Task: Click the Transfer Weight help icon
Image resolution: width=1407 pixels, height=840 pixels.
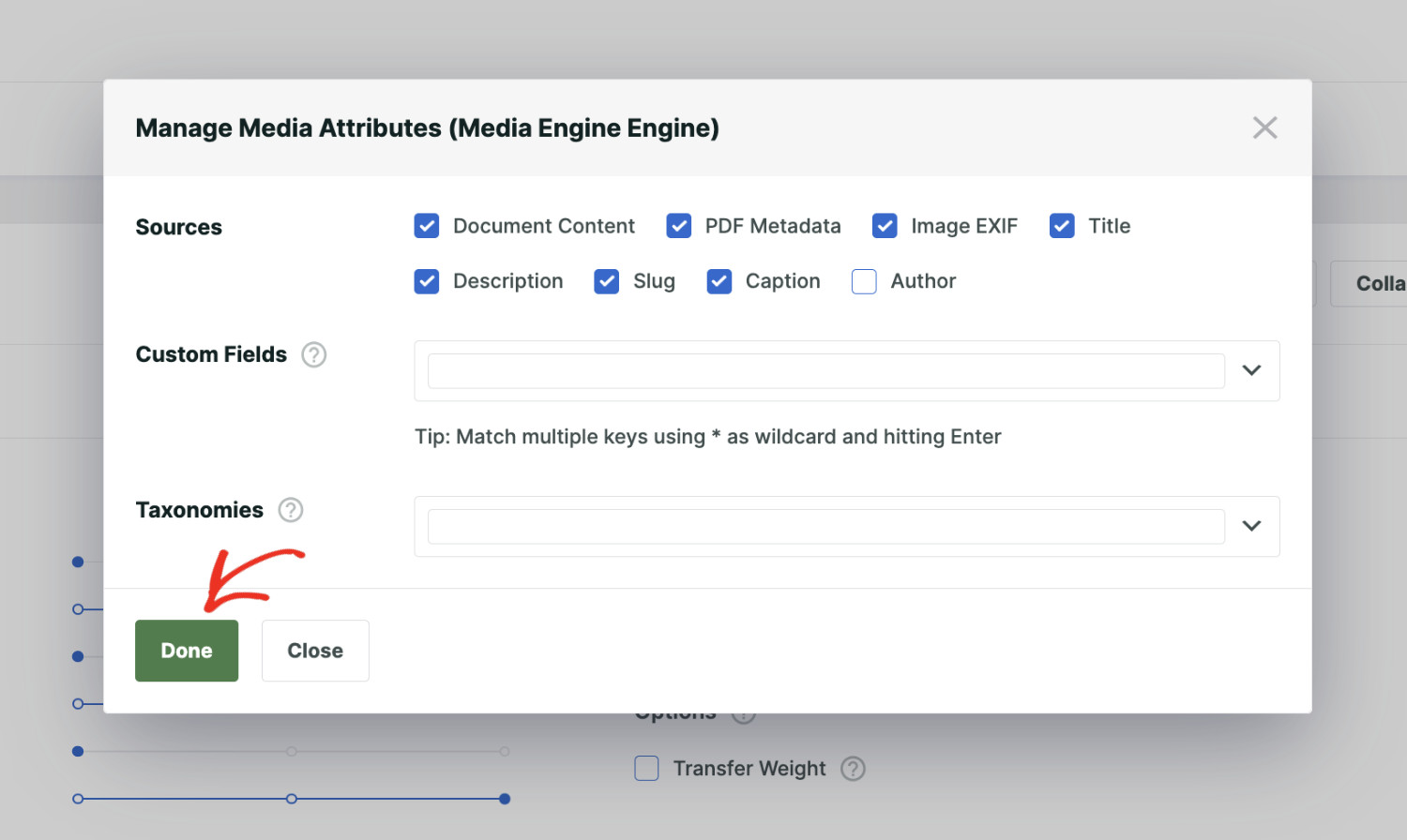Action: pyautogui.click(x=853, y=769)
